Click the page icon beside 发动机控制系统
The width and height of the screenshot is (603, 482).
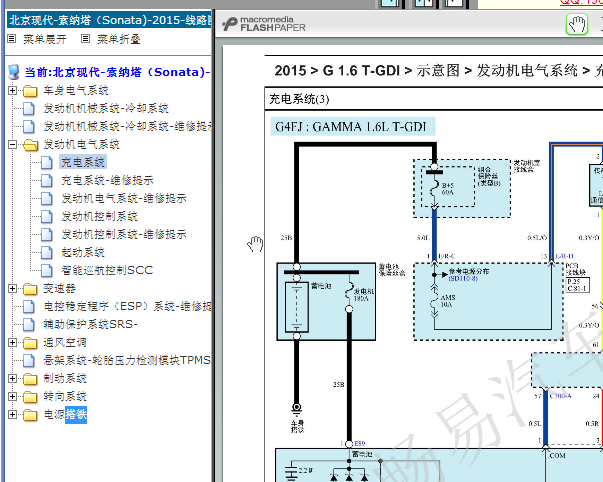[x=47, y=217]
